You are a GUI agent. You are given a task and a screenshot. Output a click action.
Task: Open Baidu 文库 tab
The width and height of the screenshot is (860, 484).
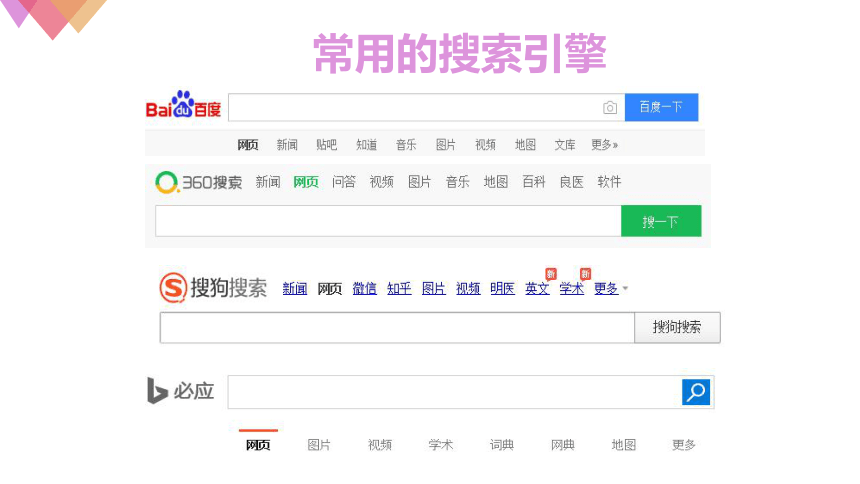tap(564, 145)
